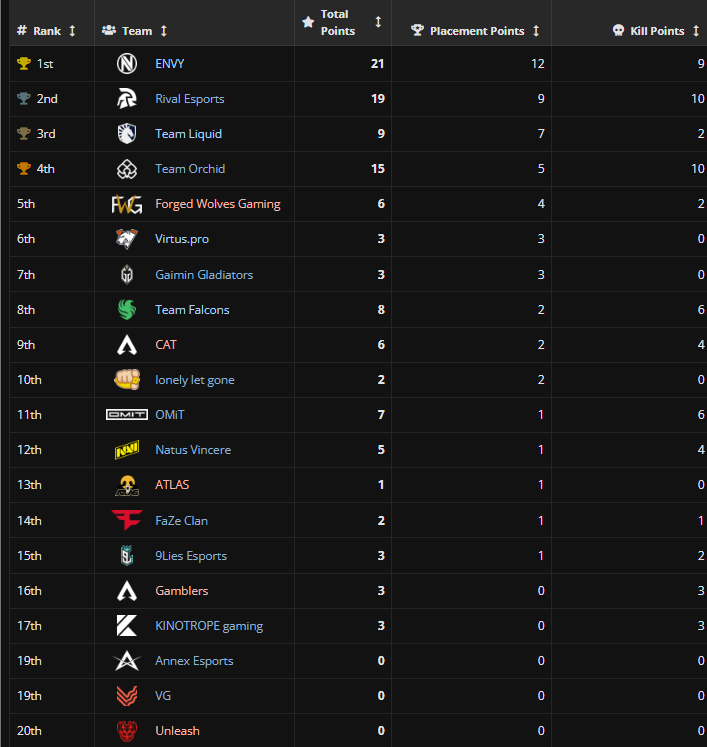Click the Annex Esports star logo

tap(127, 661)
